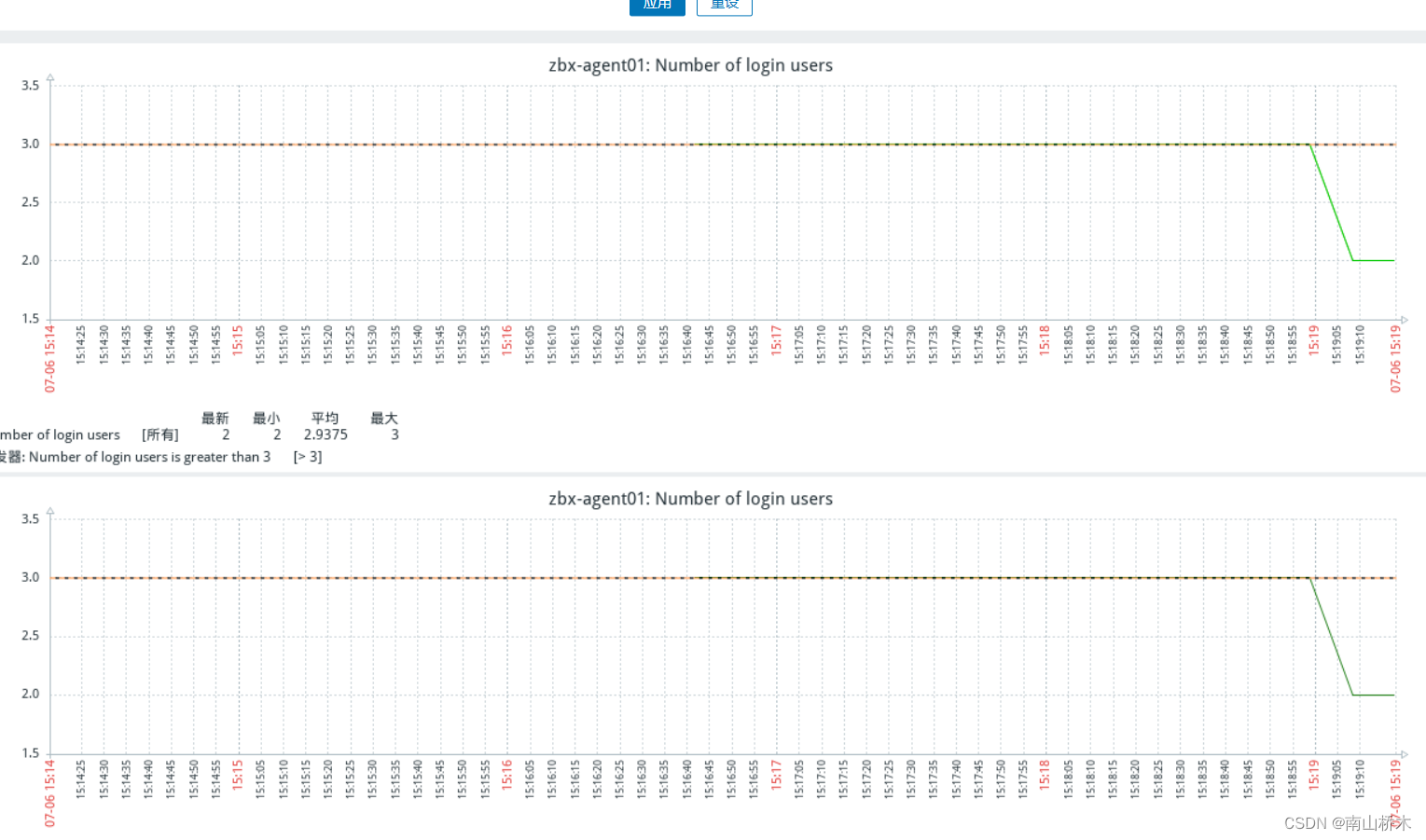The height and width of the screenshot is (840, 1426).
Task: Click the 重设 reset button
Action: coord(725,6)
